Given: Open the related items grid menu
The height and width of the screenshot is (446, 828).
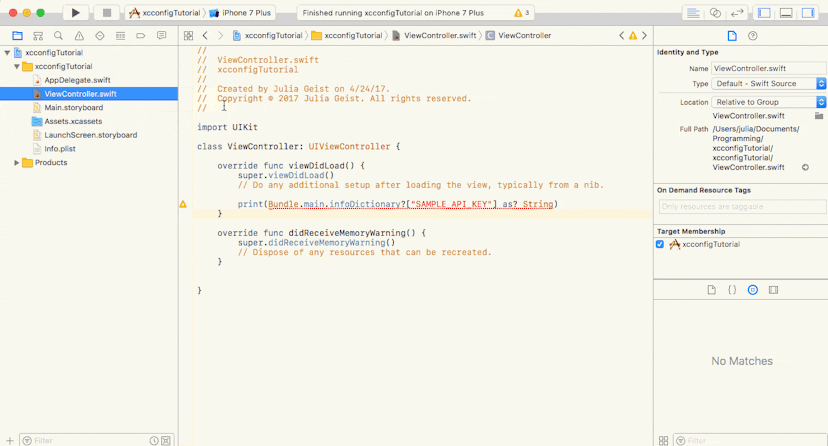Looking at the screenshot, I should coord(189,35).
